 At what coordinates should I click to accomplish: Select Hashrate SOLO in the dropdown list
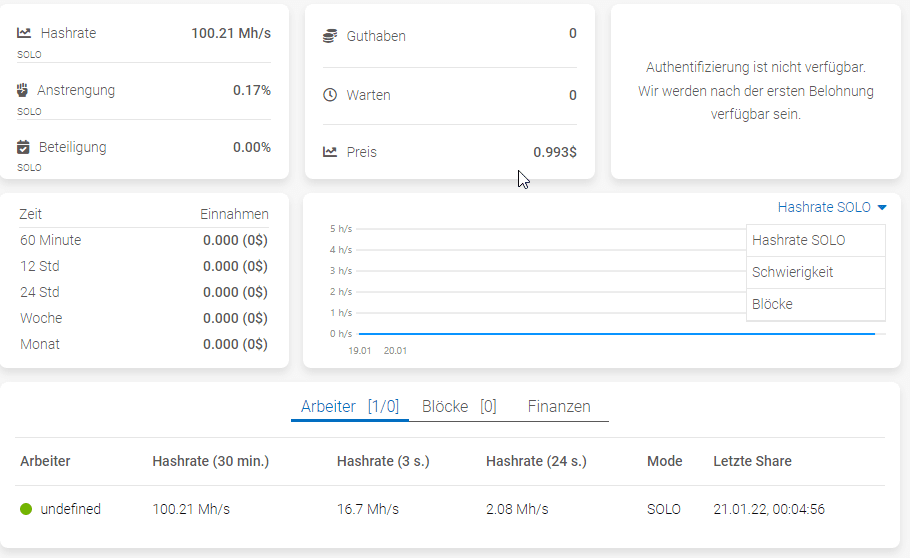click(x=815, y=240)
